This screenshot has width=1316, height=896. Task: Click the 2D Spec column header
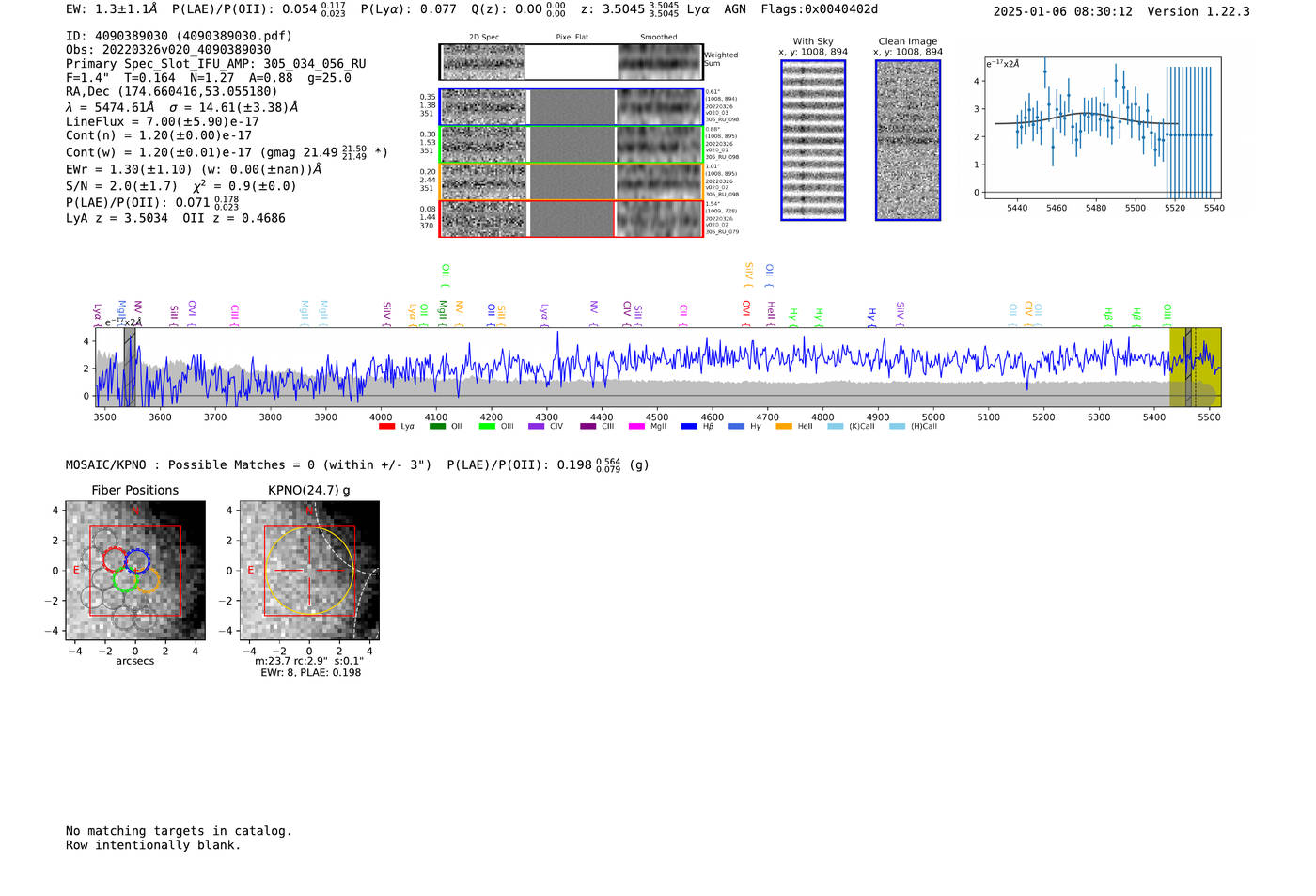484,38
